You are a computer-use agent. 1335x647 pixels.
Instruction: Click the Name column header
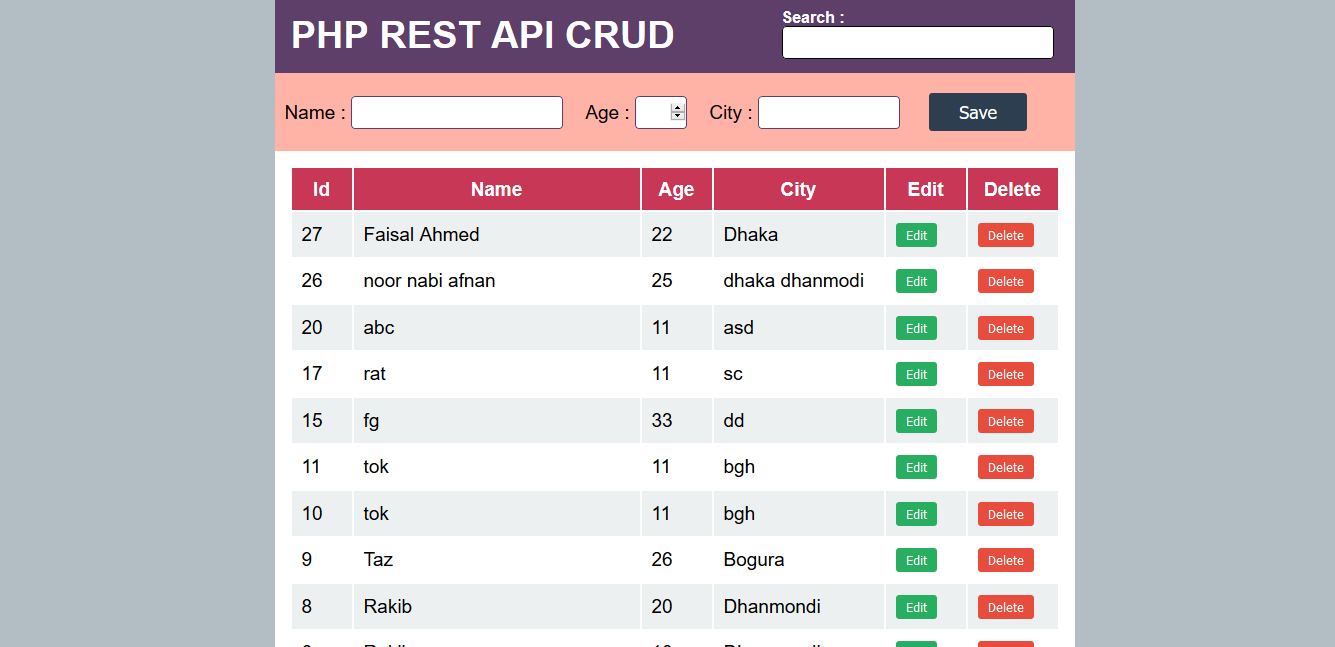(x=496, y=189)
